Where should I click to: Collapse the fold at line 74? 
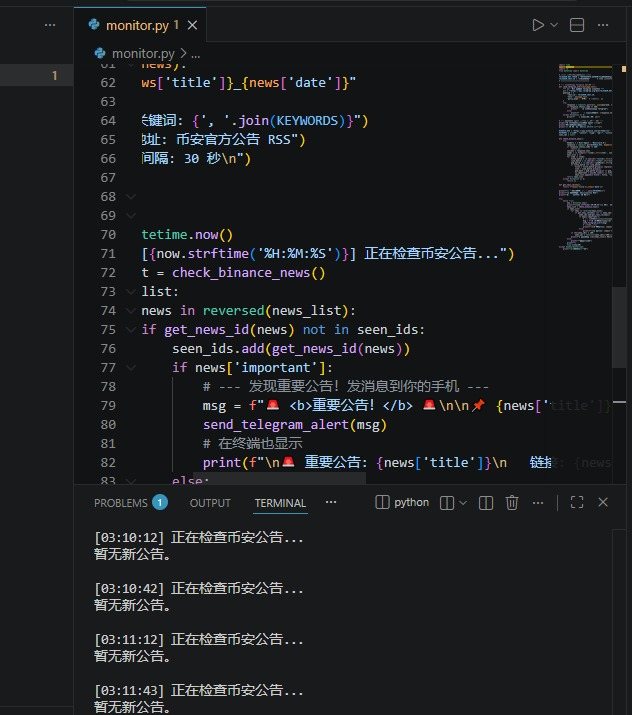pos(131,311)
